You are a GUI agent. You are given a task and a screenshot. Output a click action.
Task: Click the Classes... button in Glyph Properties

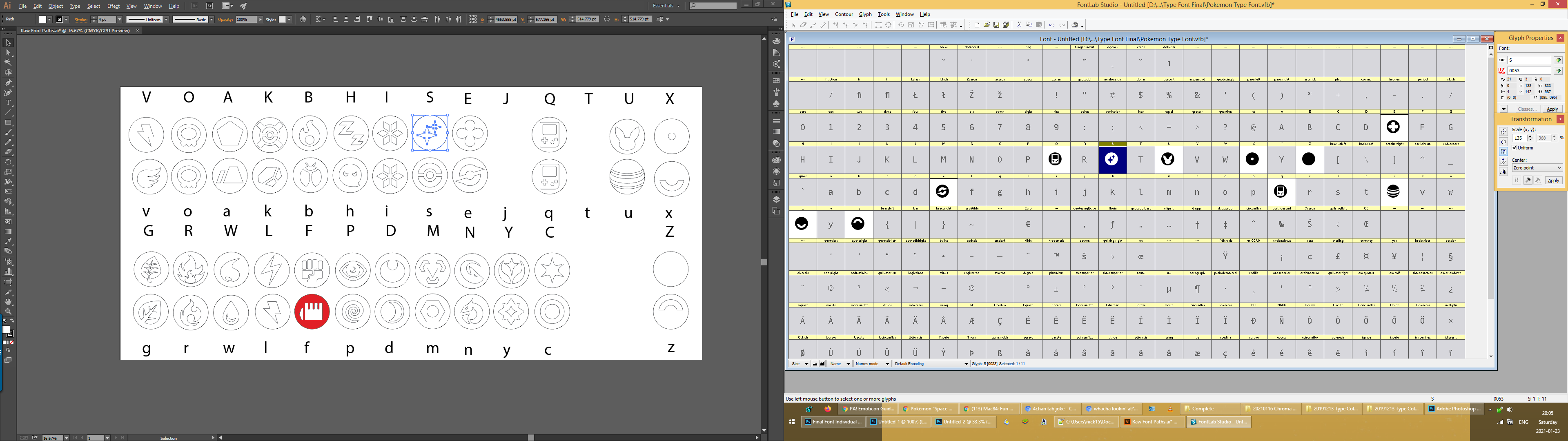(x=1528, y=109)
